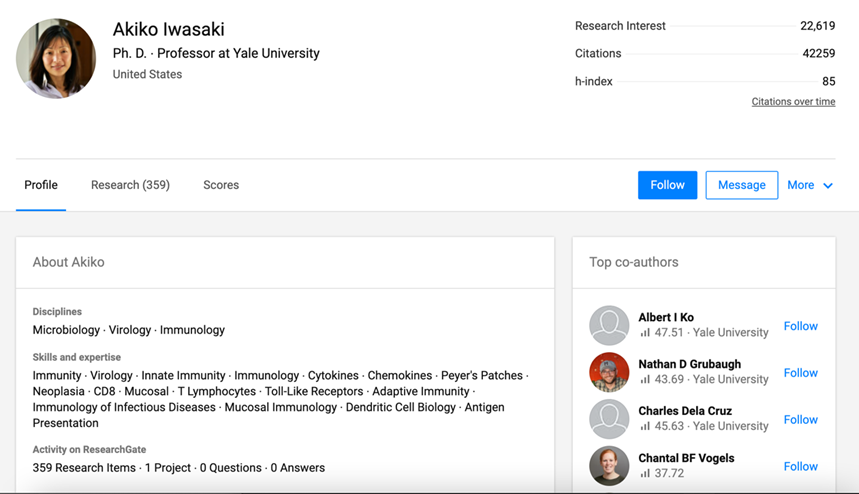Expand the More dropdown menu
This screenshot has width=859, height=494.
[x=810, y=185]
